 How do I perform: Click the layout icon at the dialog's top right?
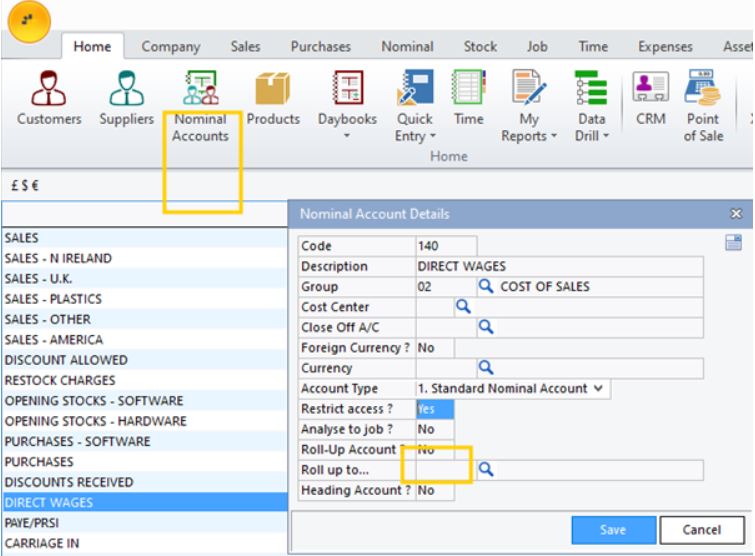pyautogui.click(x=733, y=242)
